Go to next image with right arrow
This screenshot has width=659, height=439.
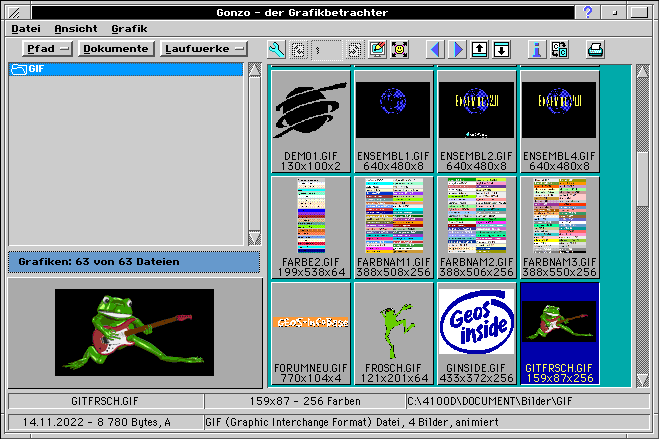(x=456, y=49)
